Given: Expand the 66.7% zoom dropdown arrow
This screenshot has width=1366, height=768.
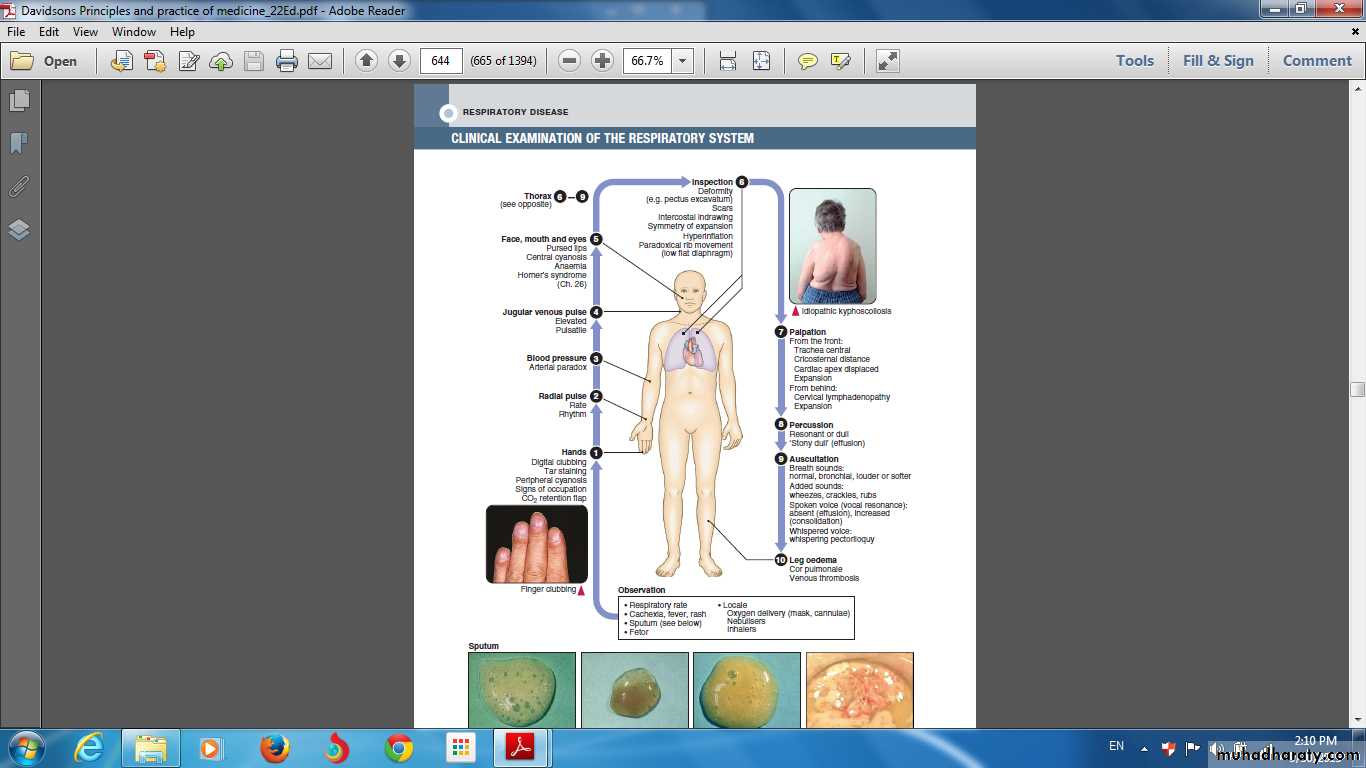Looking at the screenshot, I should tap(683, 61).
